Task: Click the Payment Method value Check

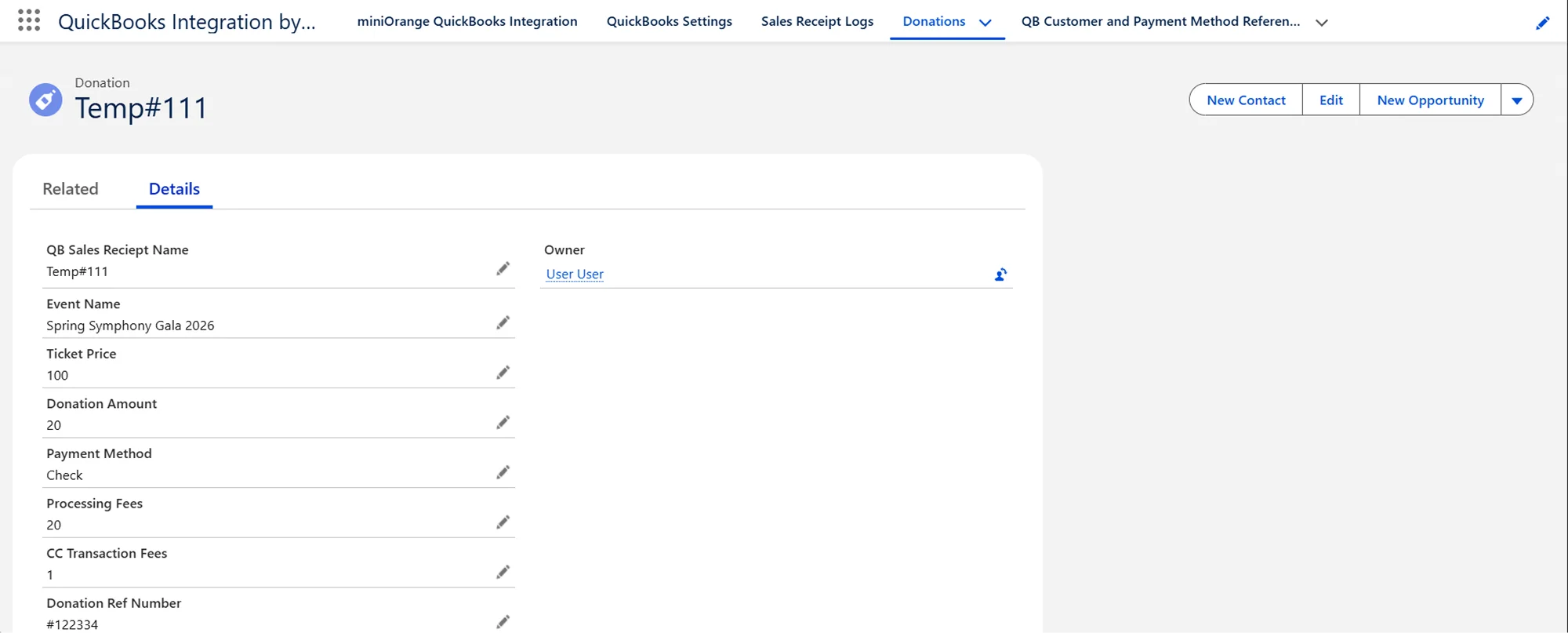Action: [64, 475]
